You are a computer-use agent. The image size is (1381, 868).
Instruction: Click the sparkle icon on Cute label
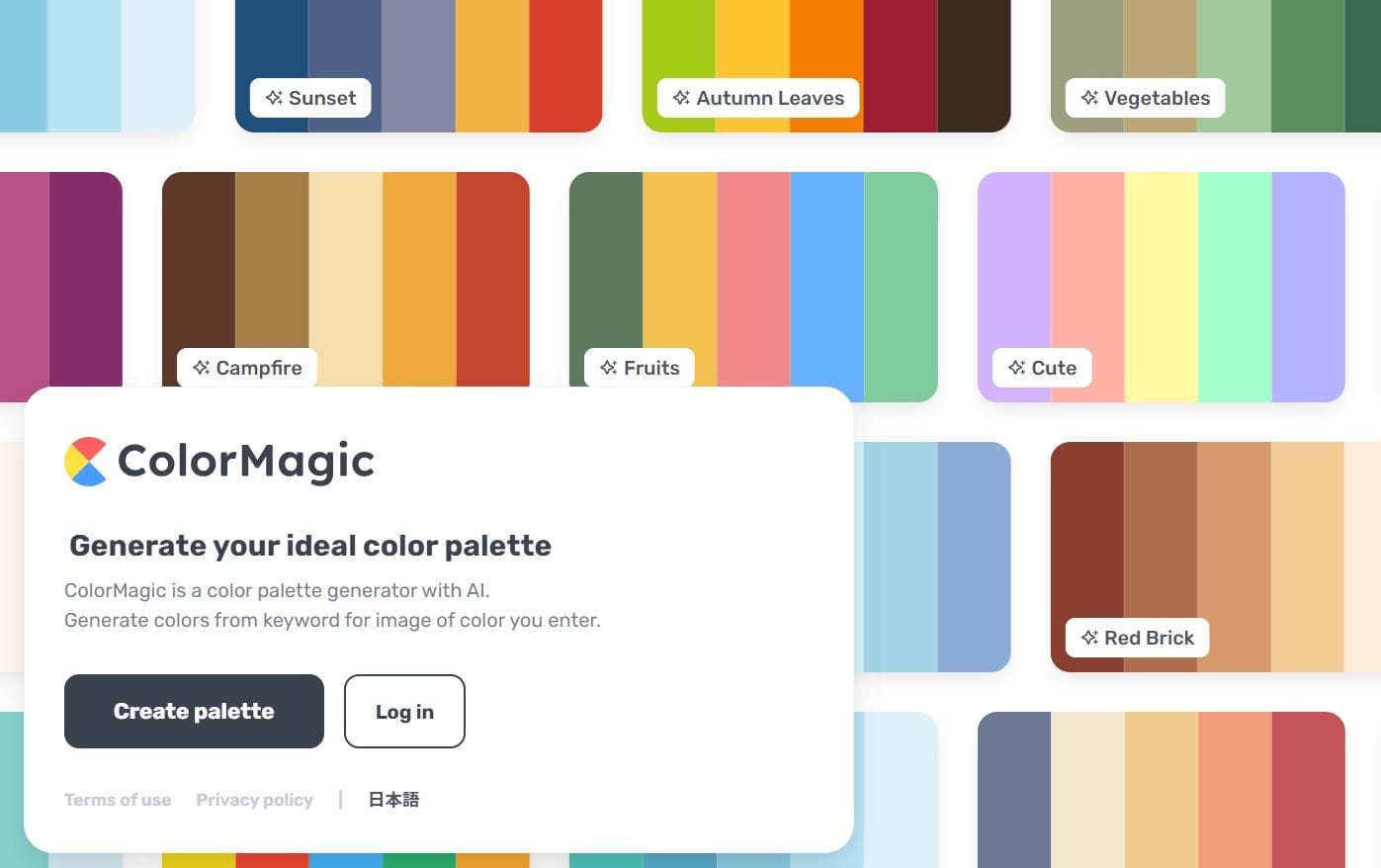1016,368
